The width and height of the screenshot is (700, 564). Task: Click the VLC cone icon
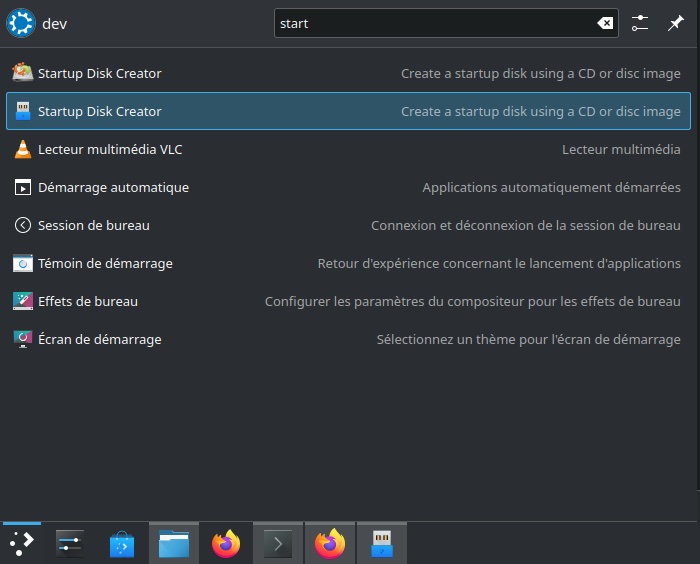click(x=23, y=149)
